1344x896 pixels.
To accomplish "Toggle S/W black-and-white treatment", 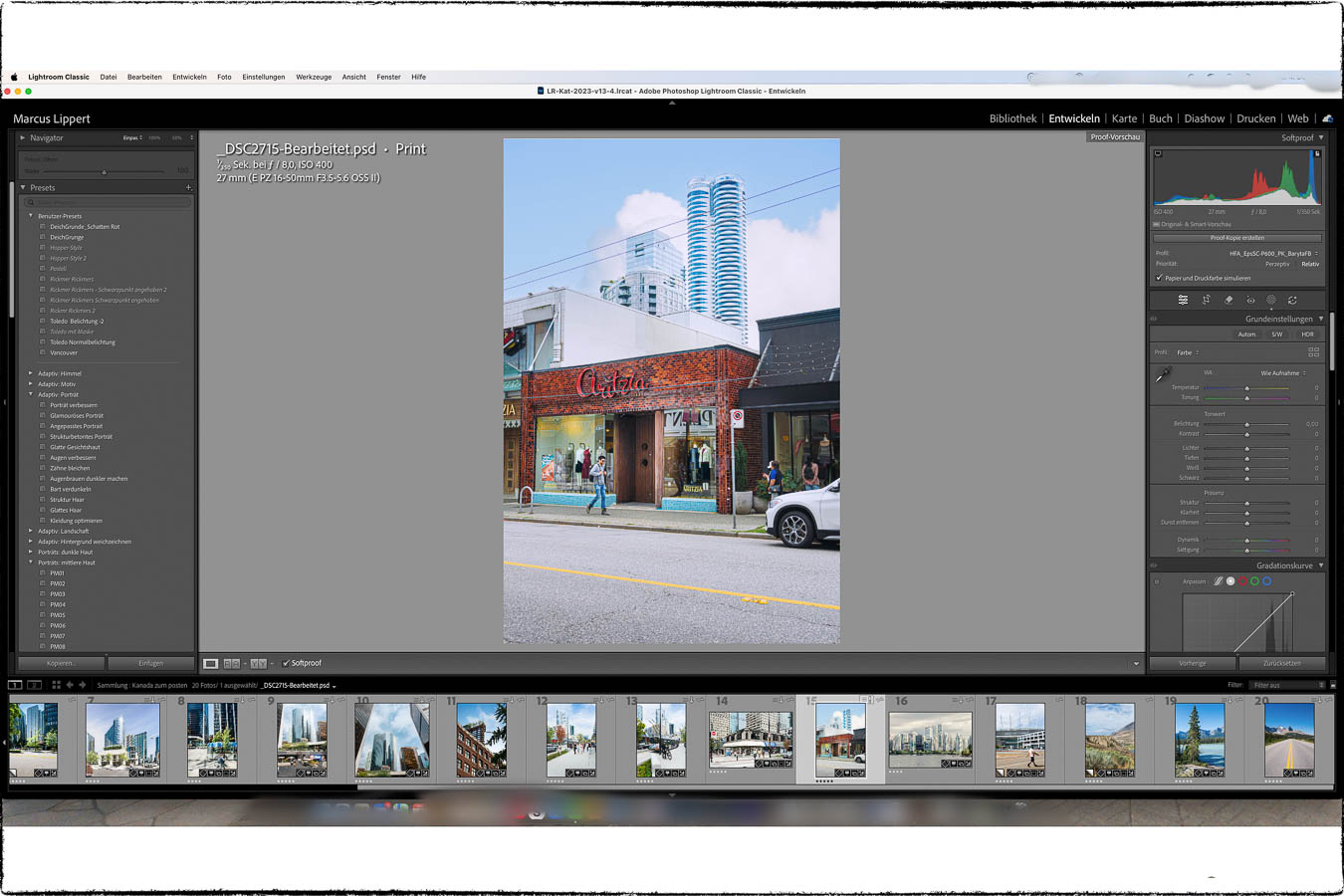I will tap(1277, 334).
